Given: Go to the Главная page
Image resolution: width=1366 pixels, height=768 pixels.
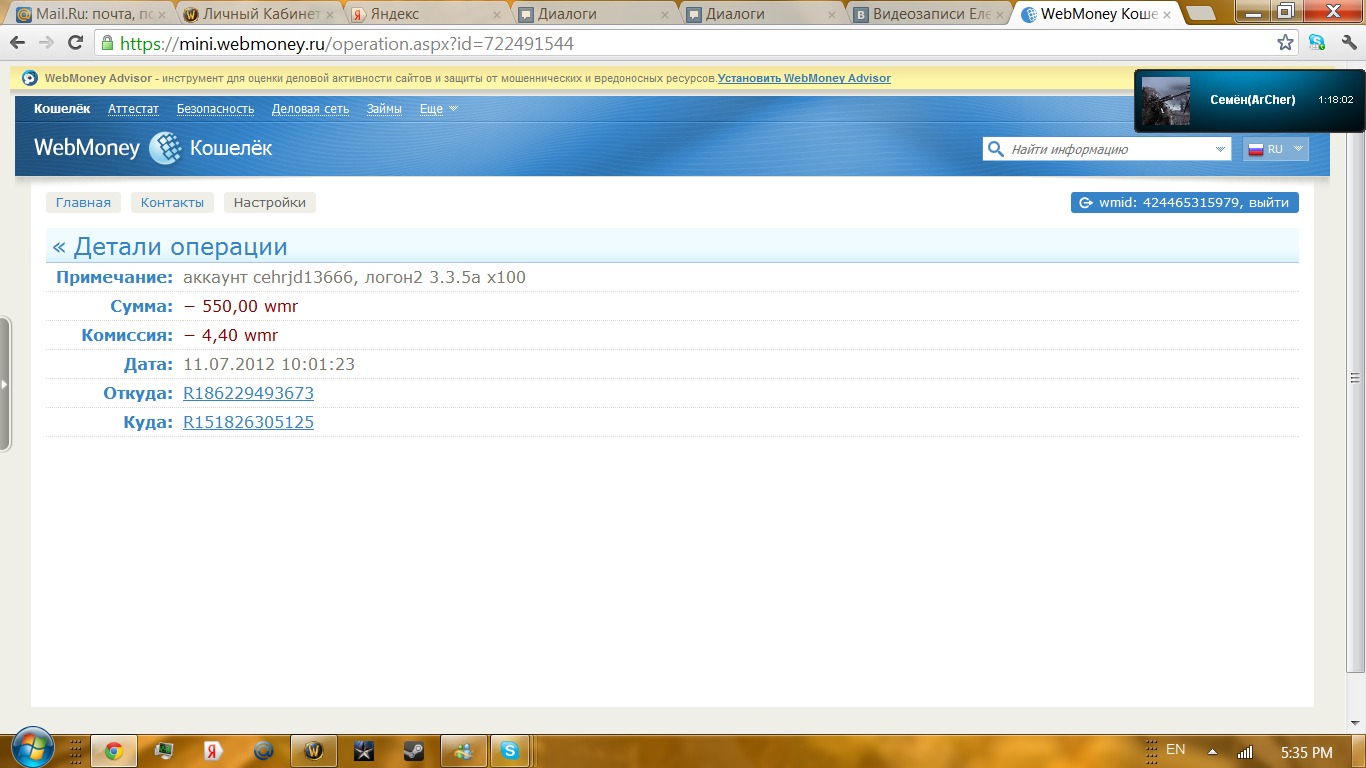Looking at the screenshot, I should tap(83, 202).
